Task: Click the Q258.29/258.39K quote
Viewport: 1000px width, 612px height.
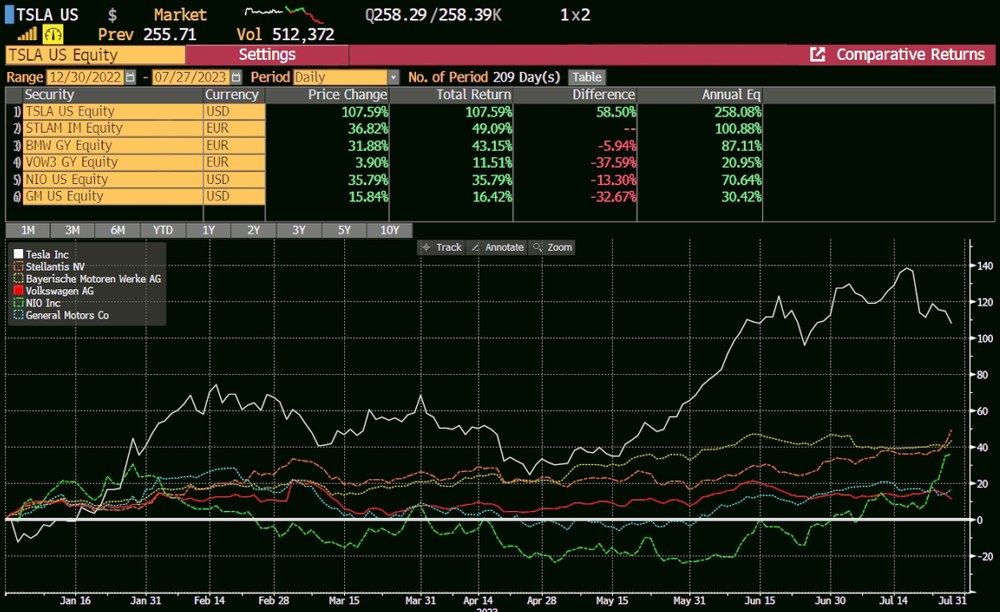Action: point(433,15)
